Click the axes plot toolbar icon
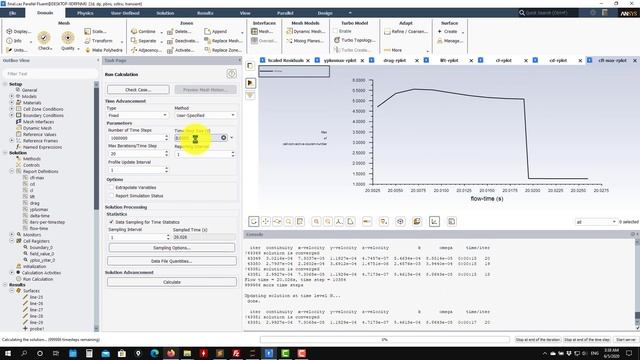The height and width of the screenshot is (360, 640). pos(434,221)
